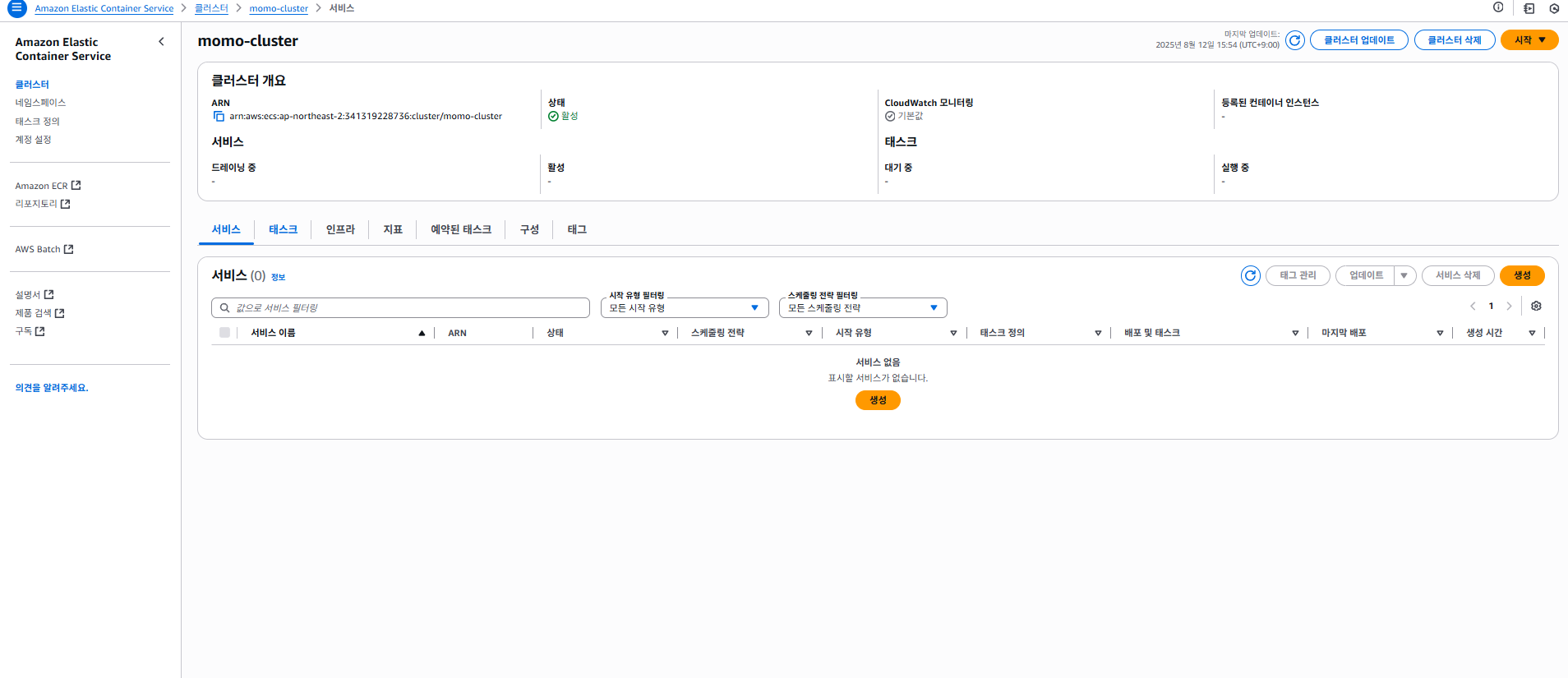Open 제품 검색 link
Screen dimensions: 1568x678
[39, 313]
